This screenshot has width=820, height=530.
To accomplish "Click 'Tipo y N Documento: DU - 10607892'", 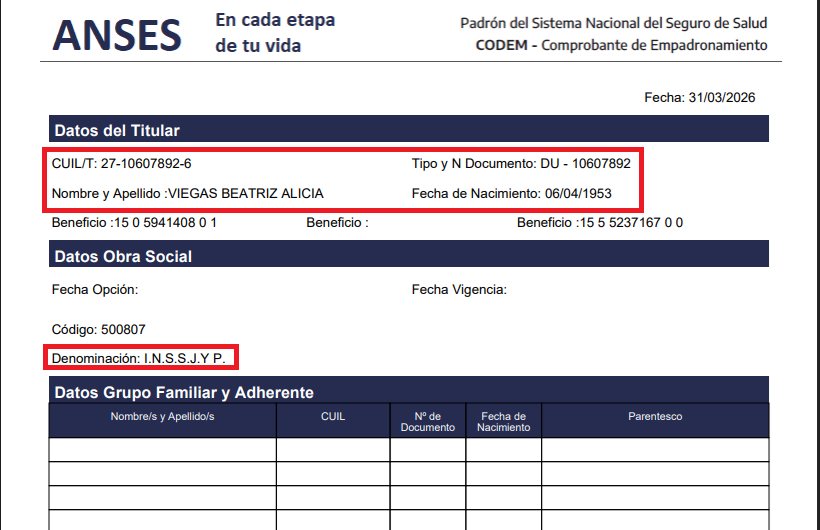I will (521, 163).
